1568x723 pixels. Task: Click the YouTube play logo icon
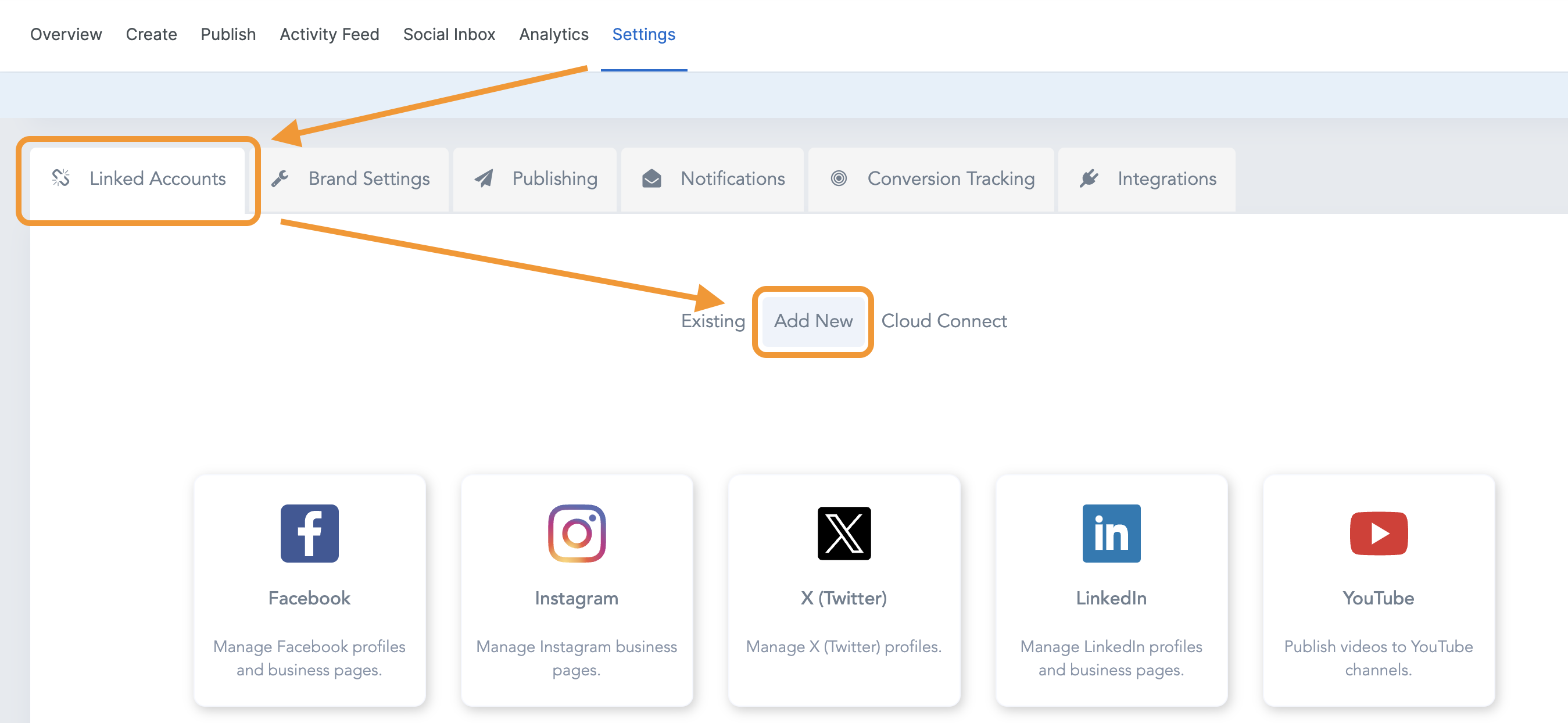click(1378, 532)
